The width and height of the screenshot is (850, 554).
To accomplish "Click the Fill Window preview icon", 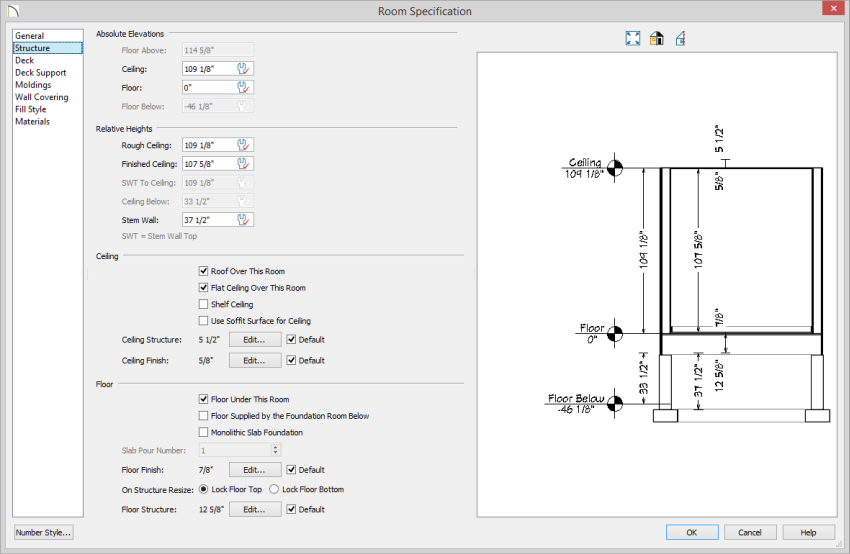I will [x=633, y=38].
